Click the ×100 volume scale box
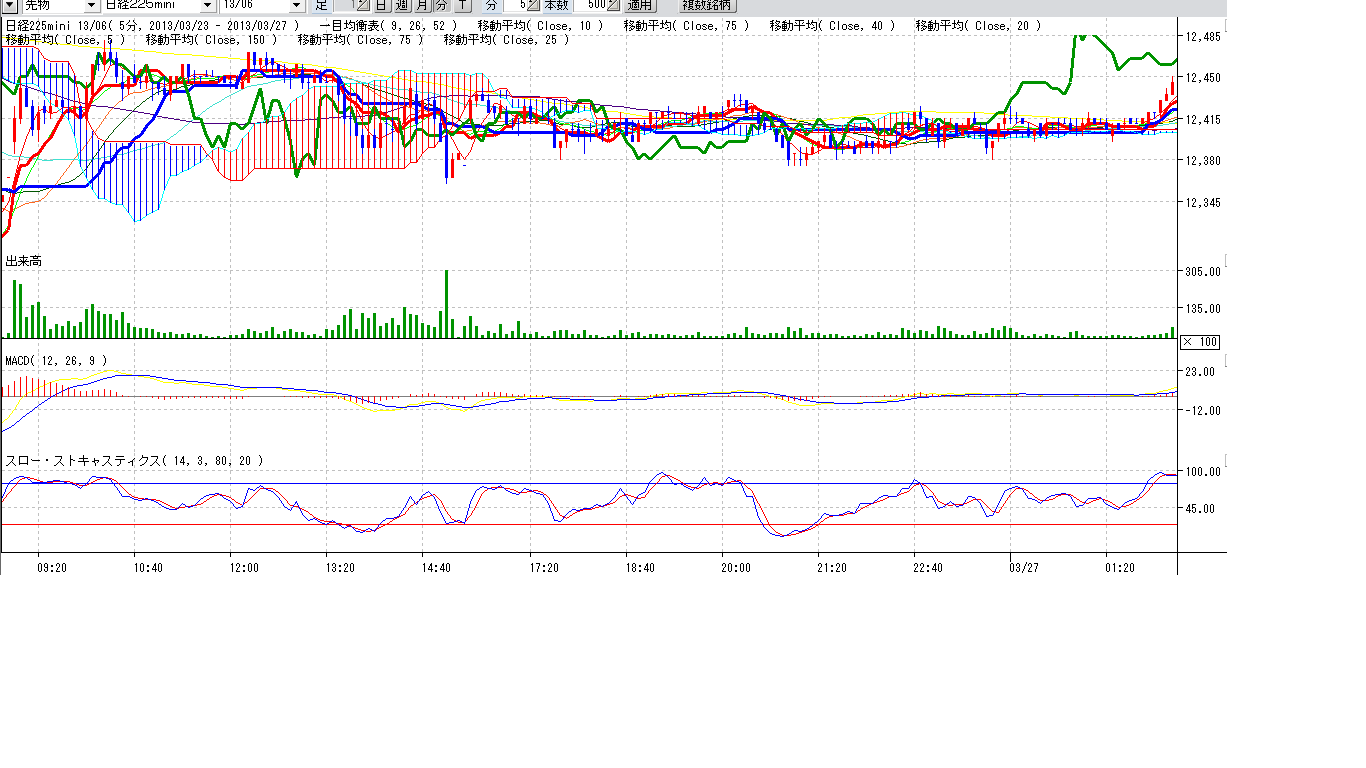Screen dimensions: 1366x768 (1200, 342)
